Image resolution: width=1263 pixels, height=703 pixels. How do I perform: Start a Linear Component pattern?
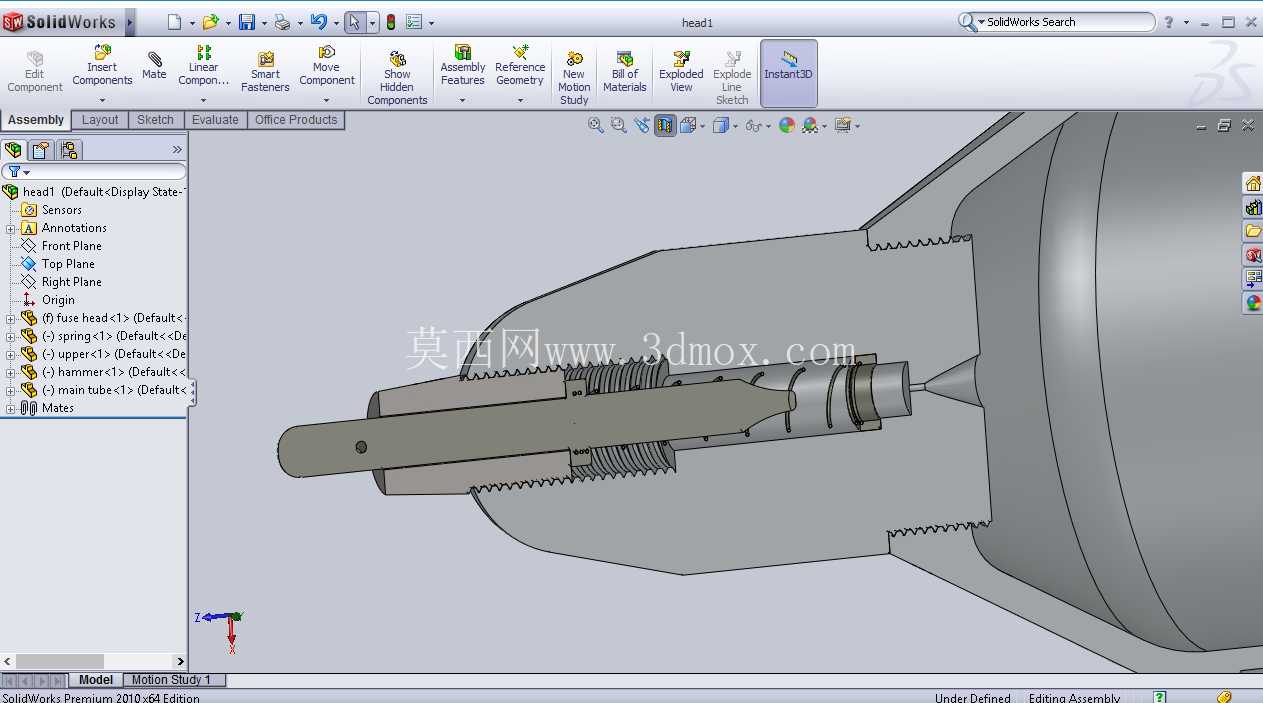[203, 66]
